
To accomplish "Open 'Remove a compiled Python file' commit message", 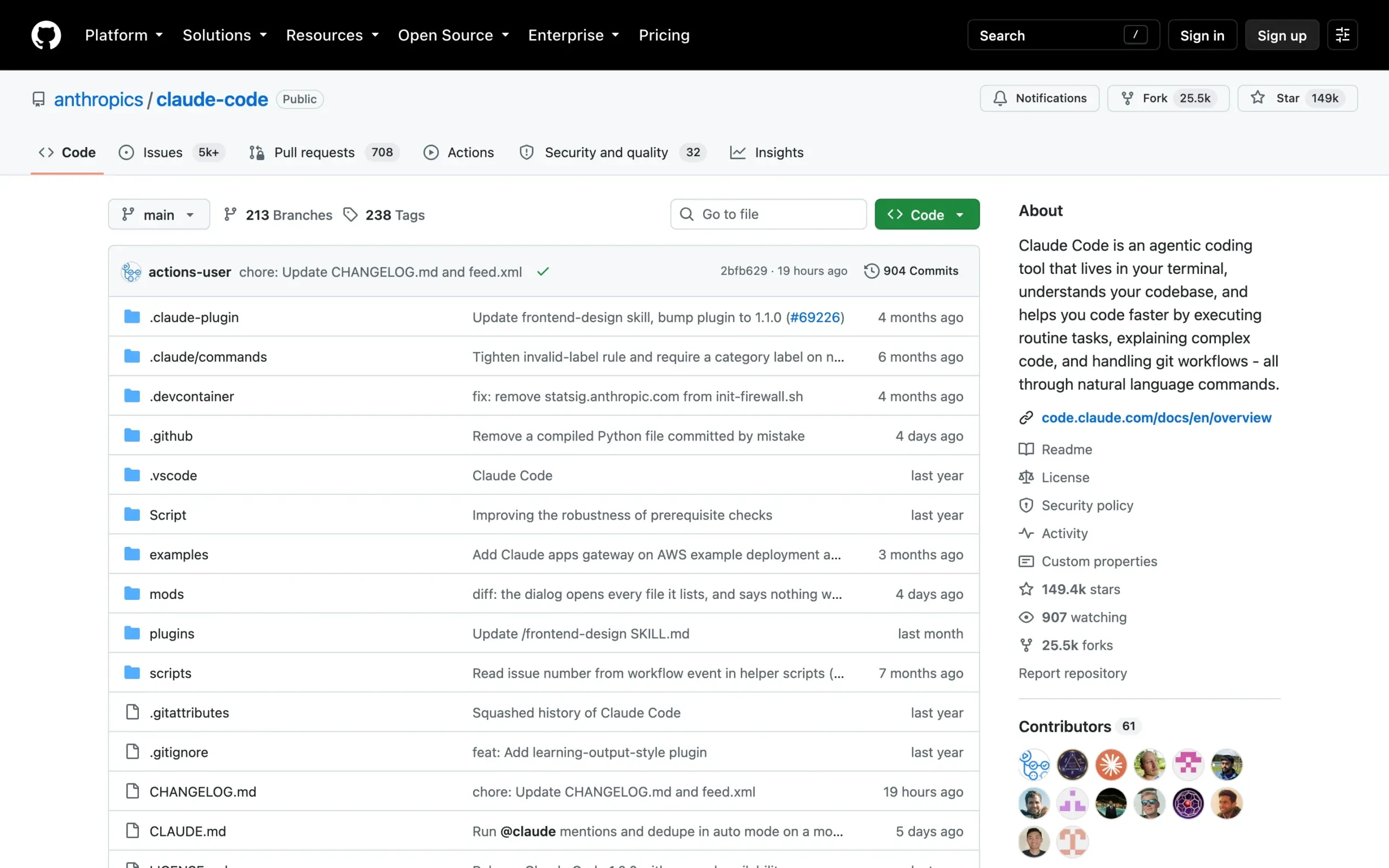I will click(x=638, y=436).
